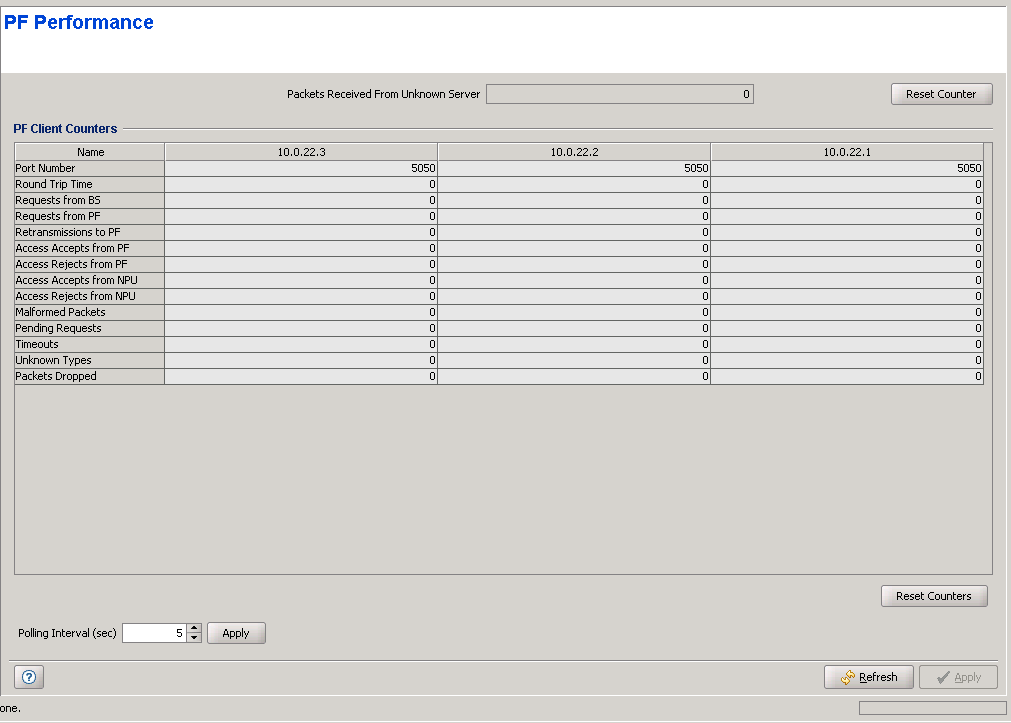Increase polling interval with up arrow
This screenshot has width=1011, height=723.
pyautogui.click(x=194, y=628)
